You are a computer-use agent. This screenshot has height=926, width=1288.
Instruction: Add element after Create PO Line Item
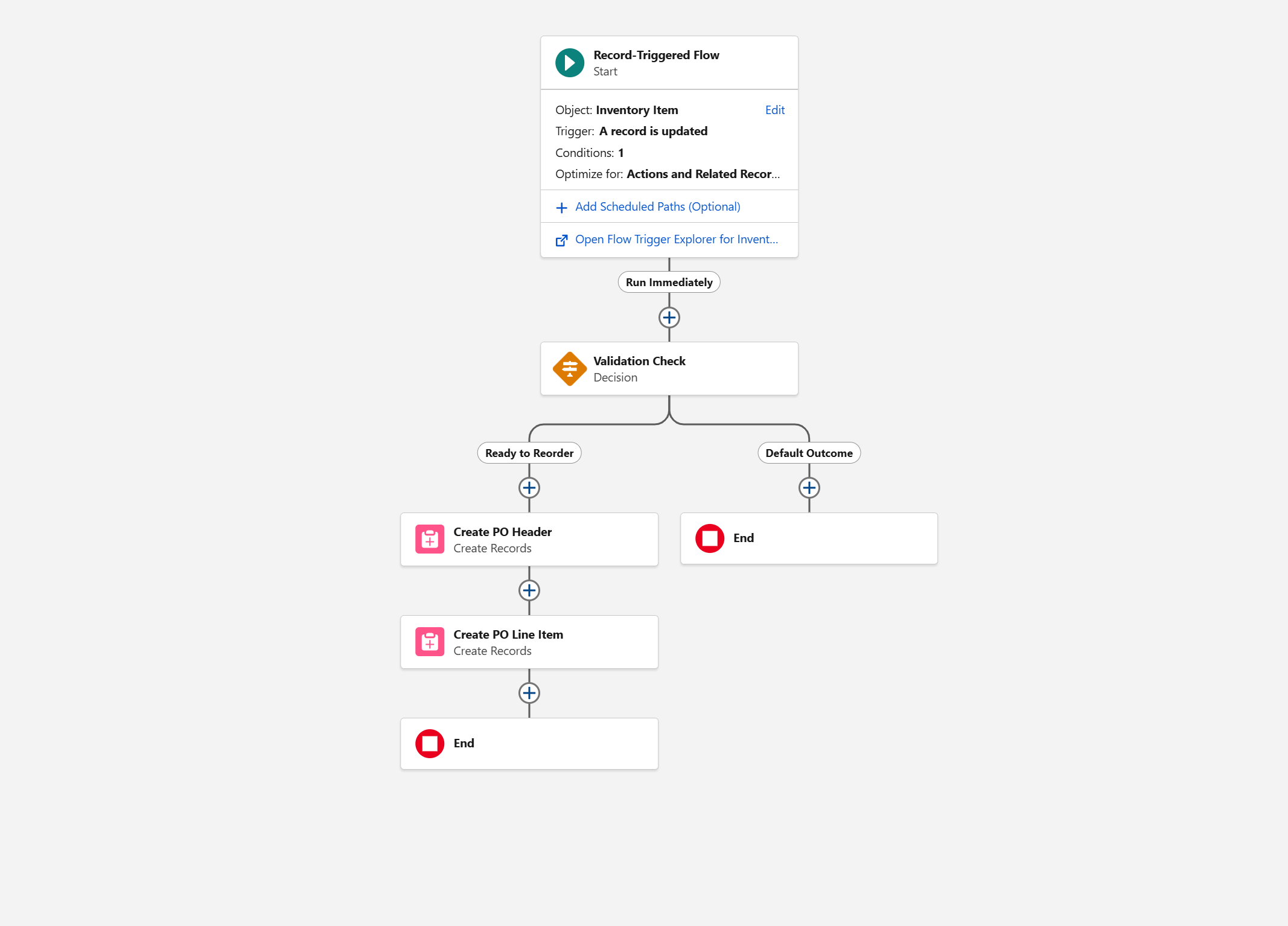coord(529,693)
